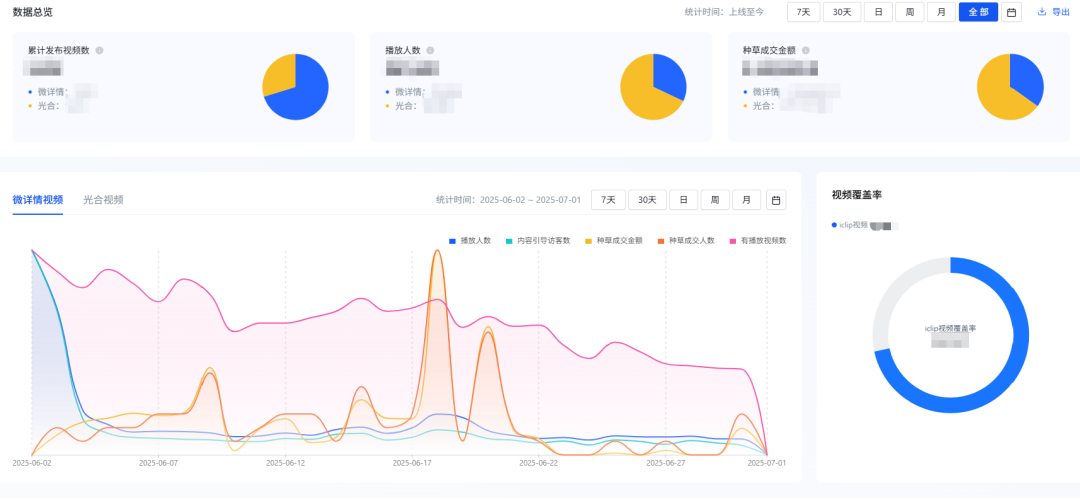Select 30天 range in the chart toolbar
The image size is (1080, 499).
click(x=647, y=200)
